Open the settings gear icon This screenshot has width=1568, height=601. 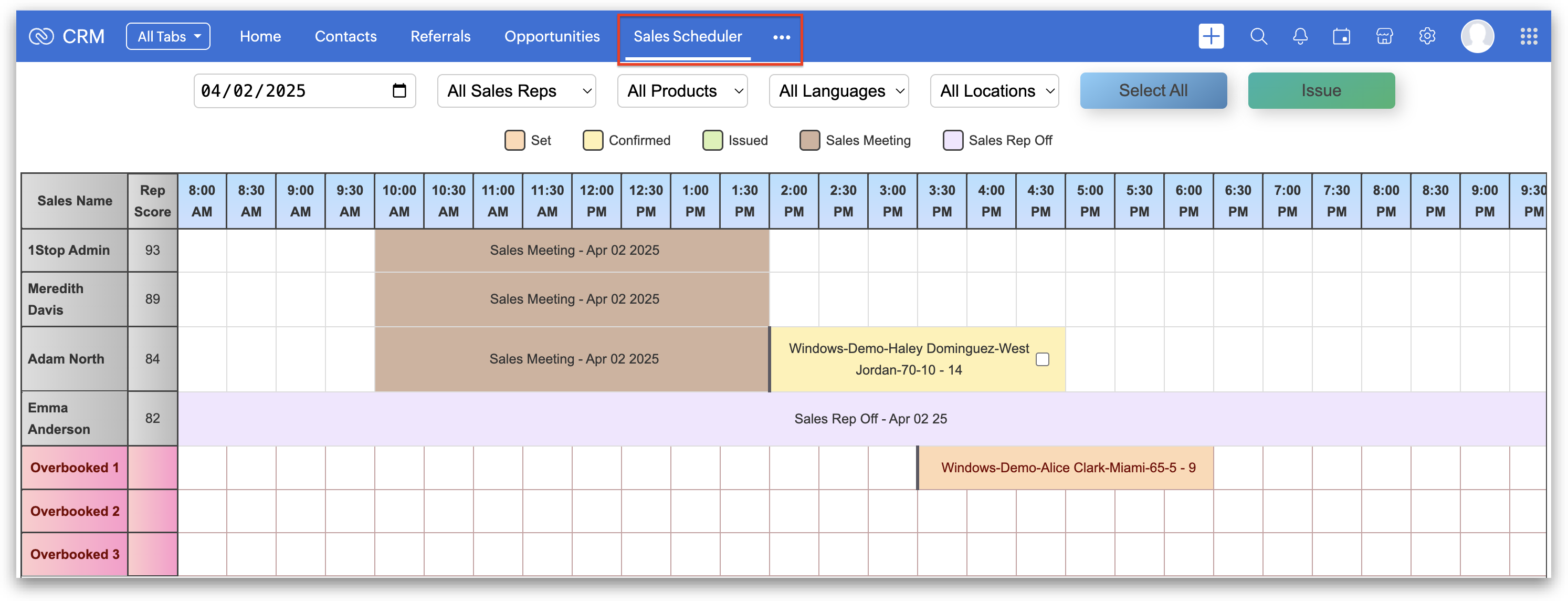point(1427,37)
